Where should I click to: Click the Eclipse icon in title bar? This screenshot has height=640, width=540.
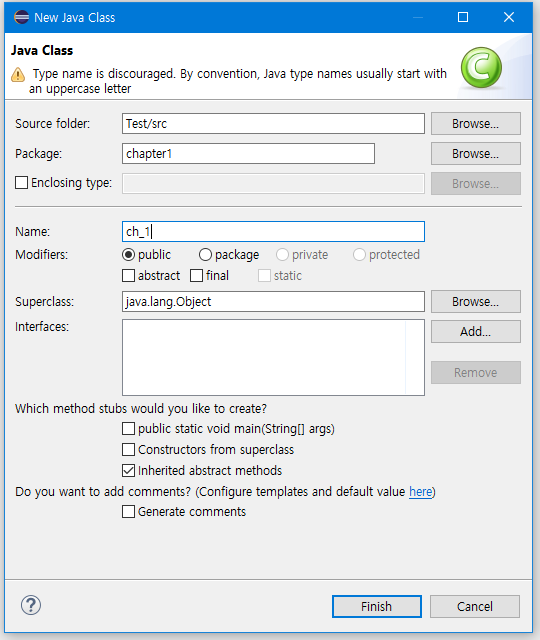tap(21, 17)
